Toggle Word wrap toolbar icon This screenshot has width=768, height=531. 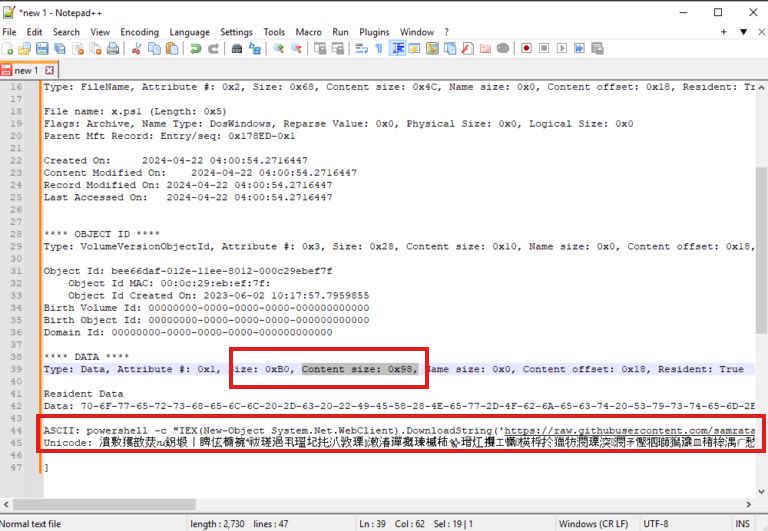[x=361, y=48]
